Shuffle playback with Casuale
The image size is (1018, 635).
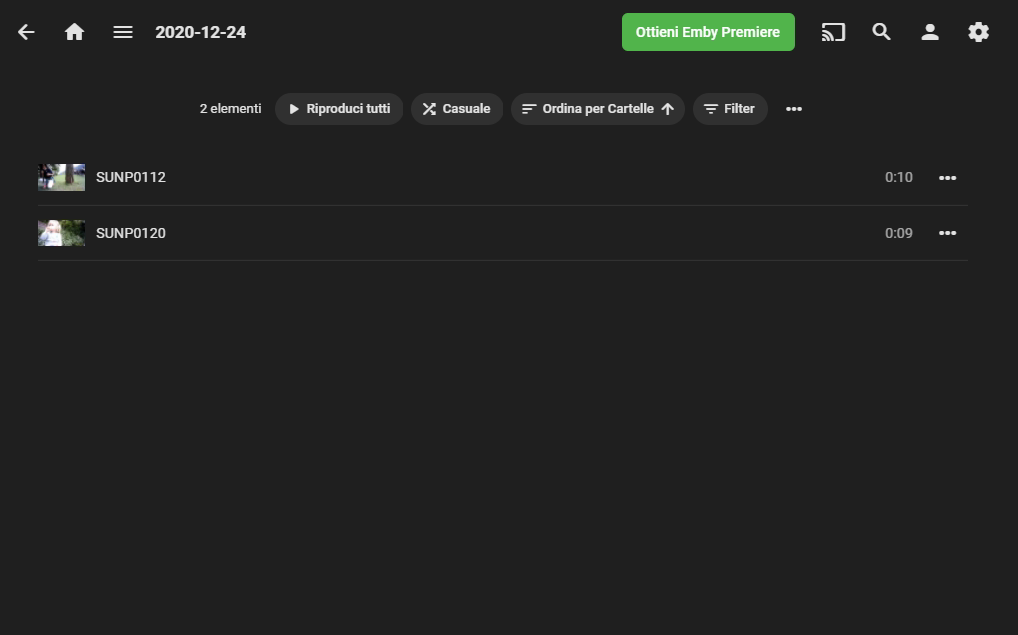coord(456,109)
